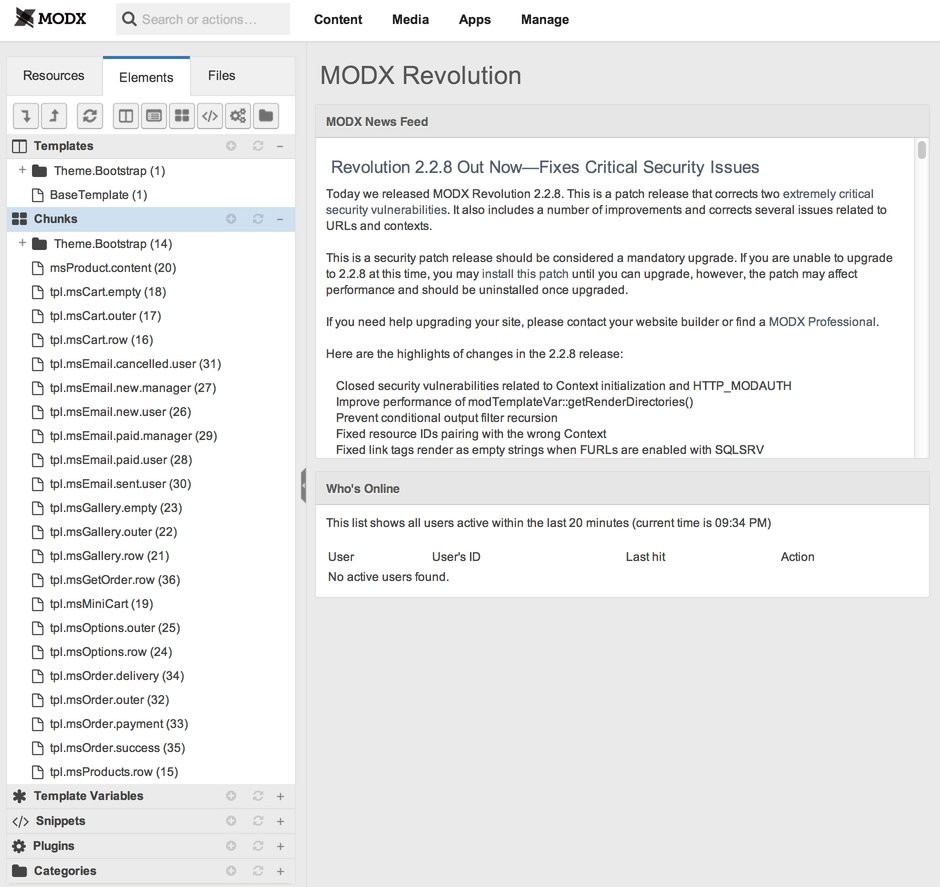Select tpl.msEmail.cancelled.user (31) chunk
Screen dimensions: 940x887
(x=135, y=364)
